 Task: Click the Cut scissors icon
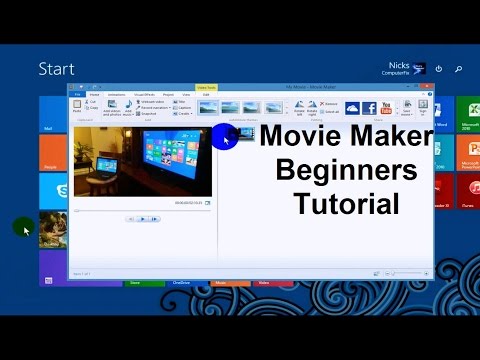(x=87, y=102)
